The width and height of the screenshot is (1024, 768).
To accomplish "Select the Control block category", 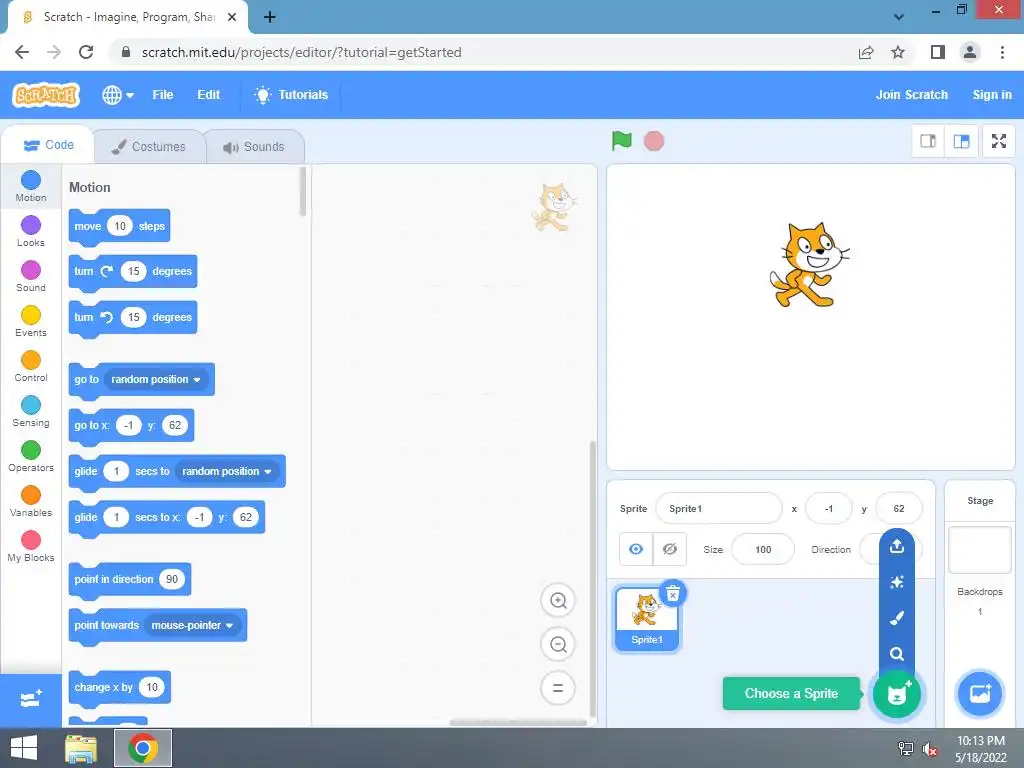I will pos(31,367).
